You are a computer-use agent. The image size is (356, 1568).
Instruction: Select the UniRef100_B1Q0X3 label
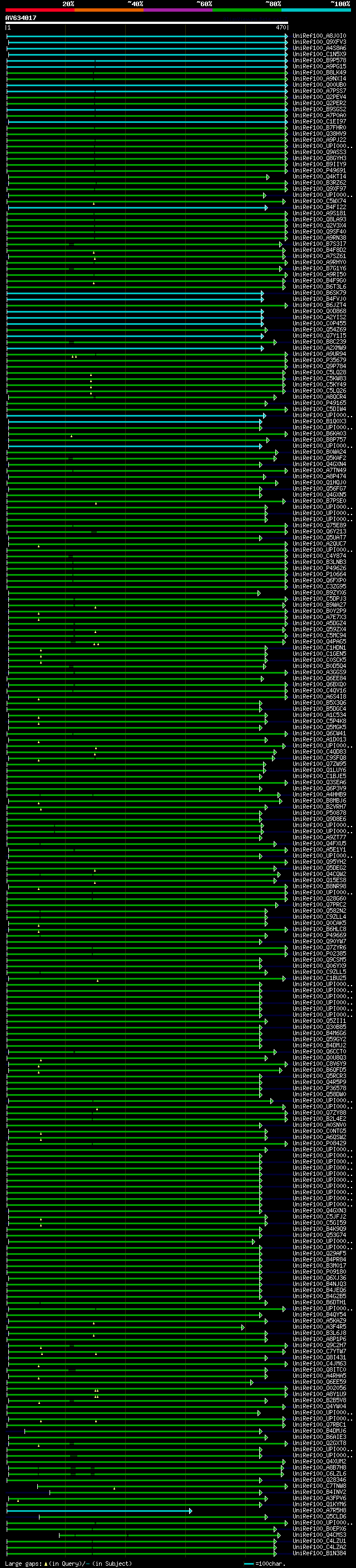[x=319, y=421]
